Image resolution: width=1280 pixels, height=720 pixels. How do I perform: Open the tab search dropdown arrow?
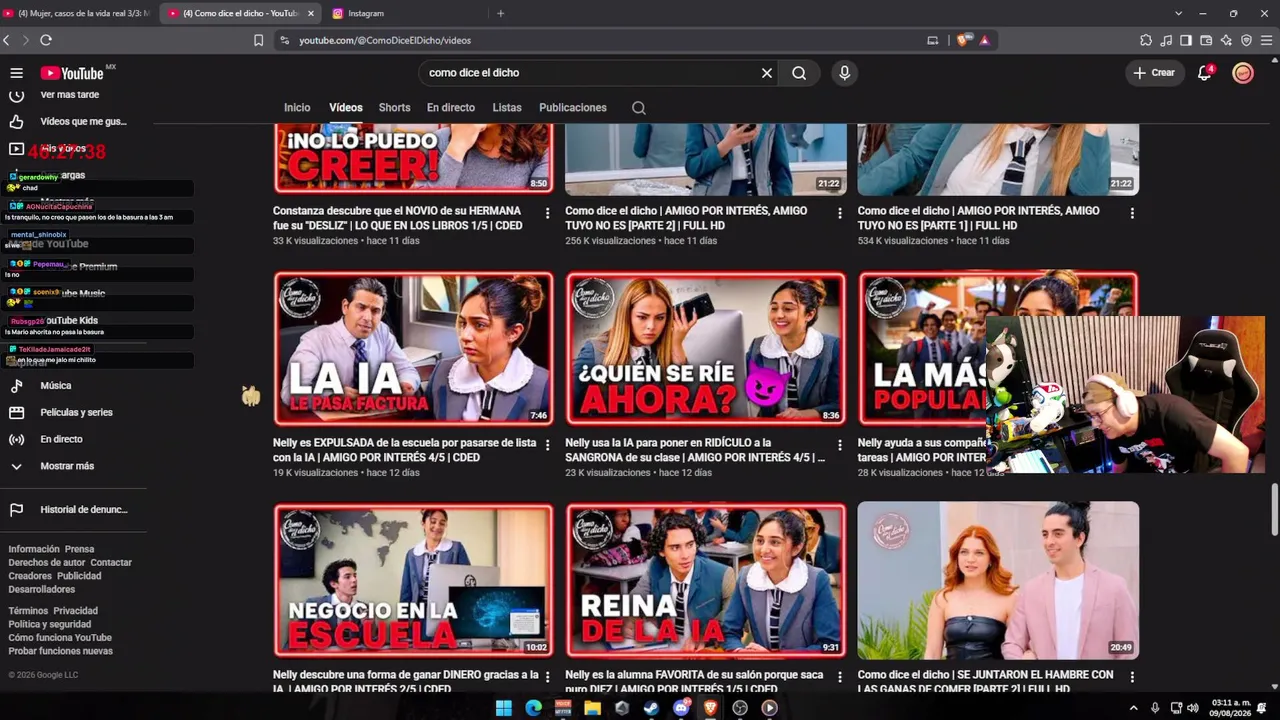pos(1178,13)
